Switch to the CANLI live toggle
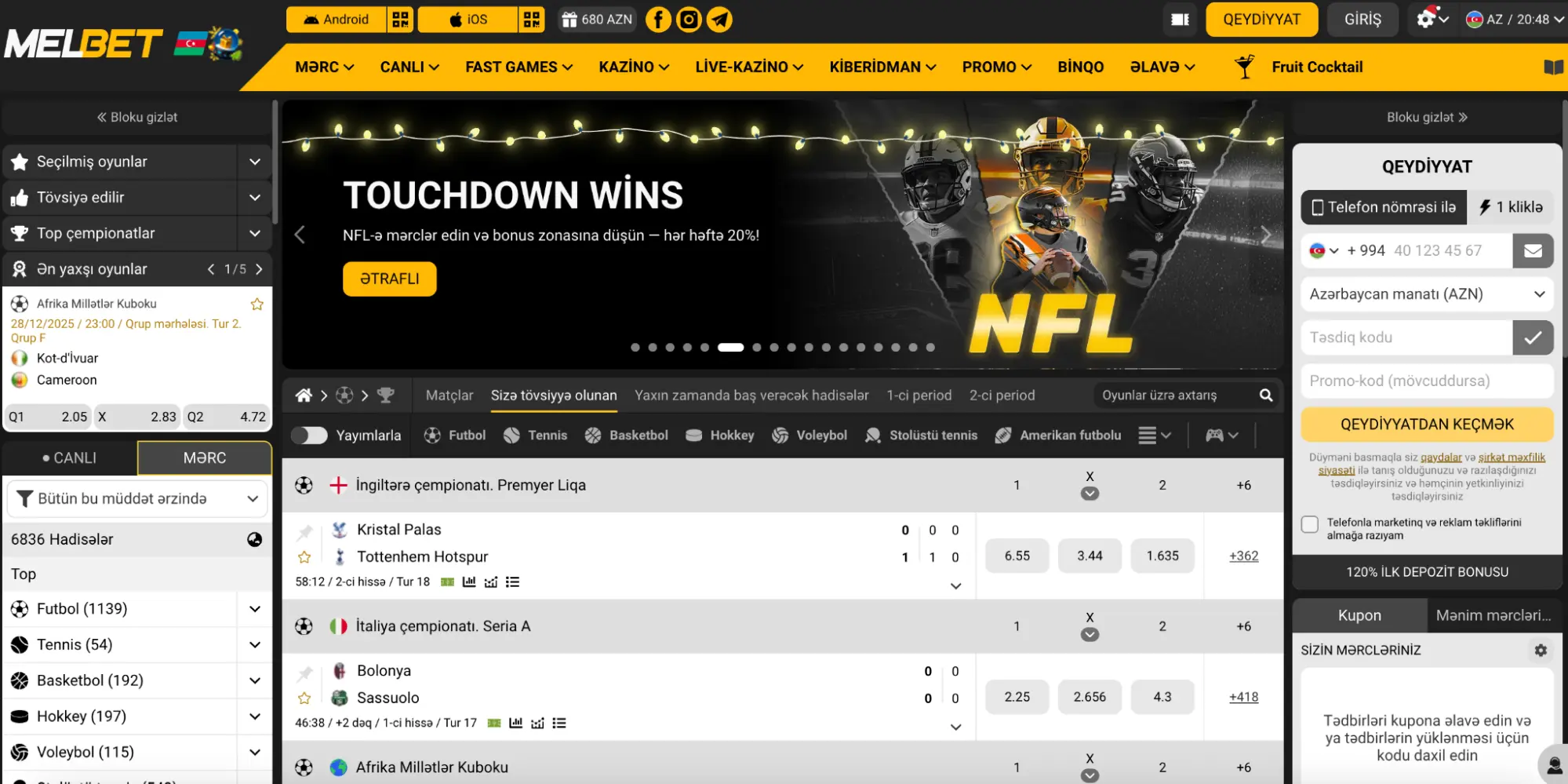Image resolution: width=1568 pixels, height=784 pixels. click(x=70, y=458)
